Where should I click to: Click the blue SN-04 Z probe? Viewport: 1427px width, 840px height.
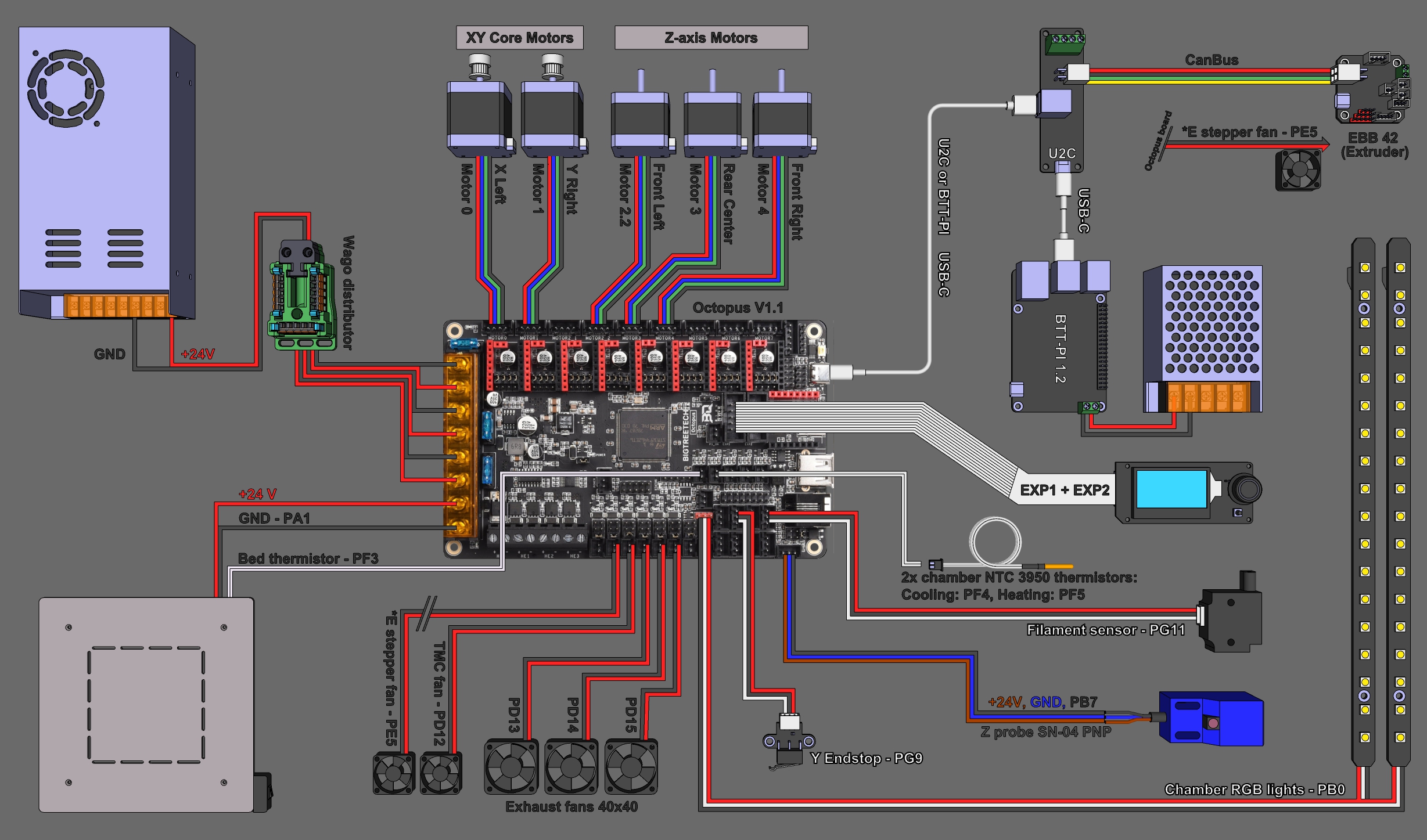coord(1211,719)
